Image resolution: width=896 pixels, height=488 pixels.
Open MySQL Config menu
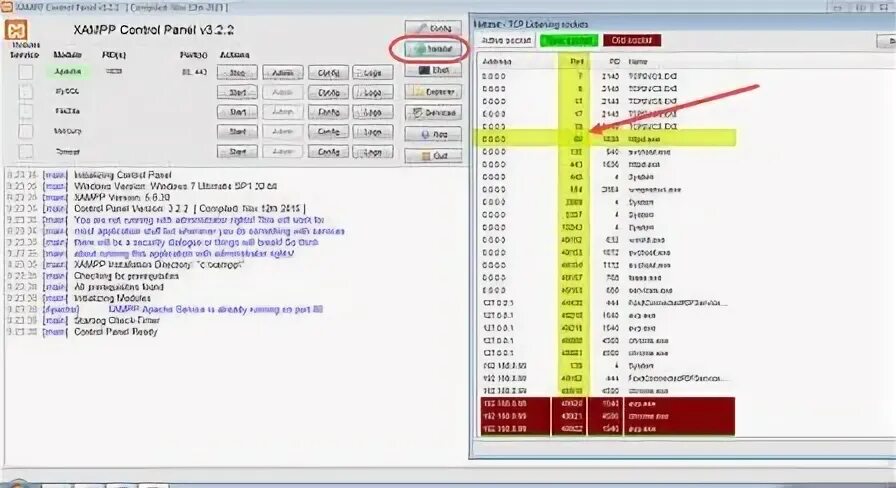329,92
